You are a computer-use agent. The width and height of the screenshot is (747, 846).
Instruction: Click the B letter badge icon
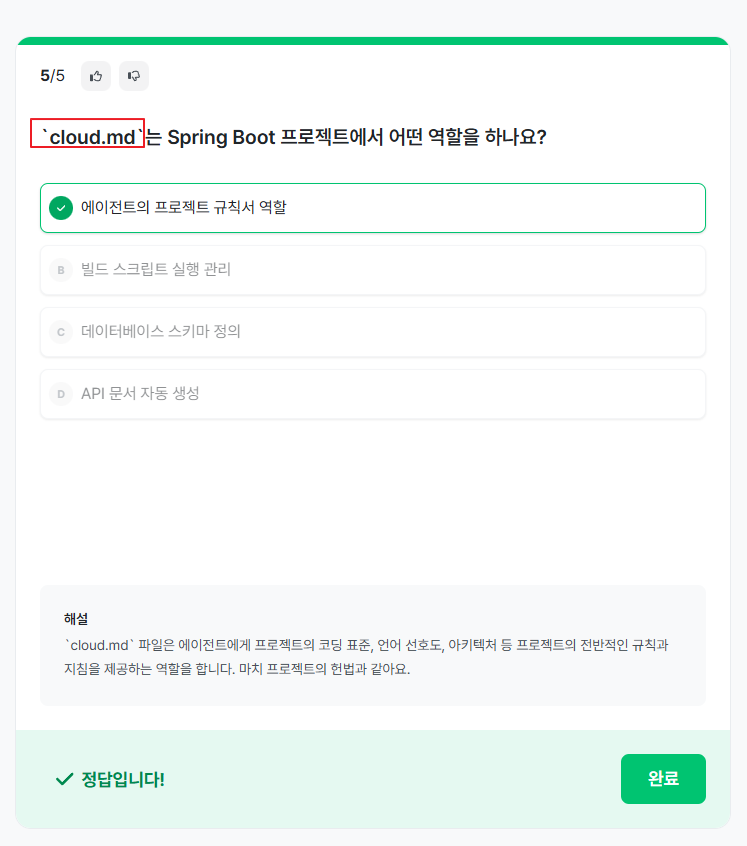(61, 270)
